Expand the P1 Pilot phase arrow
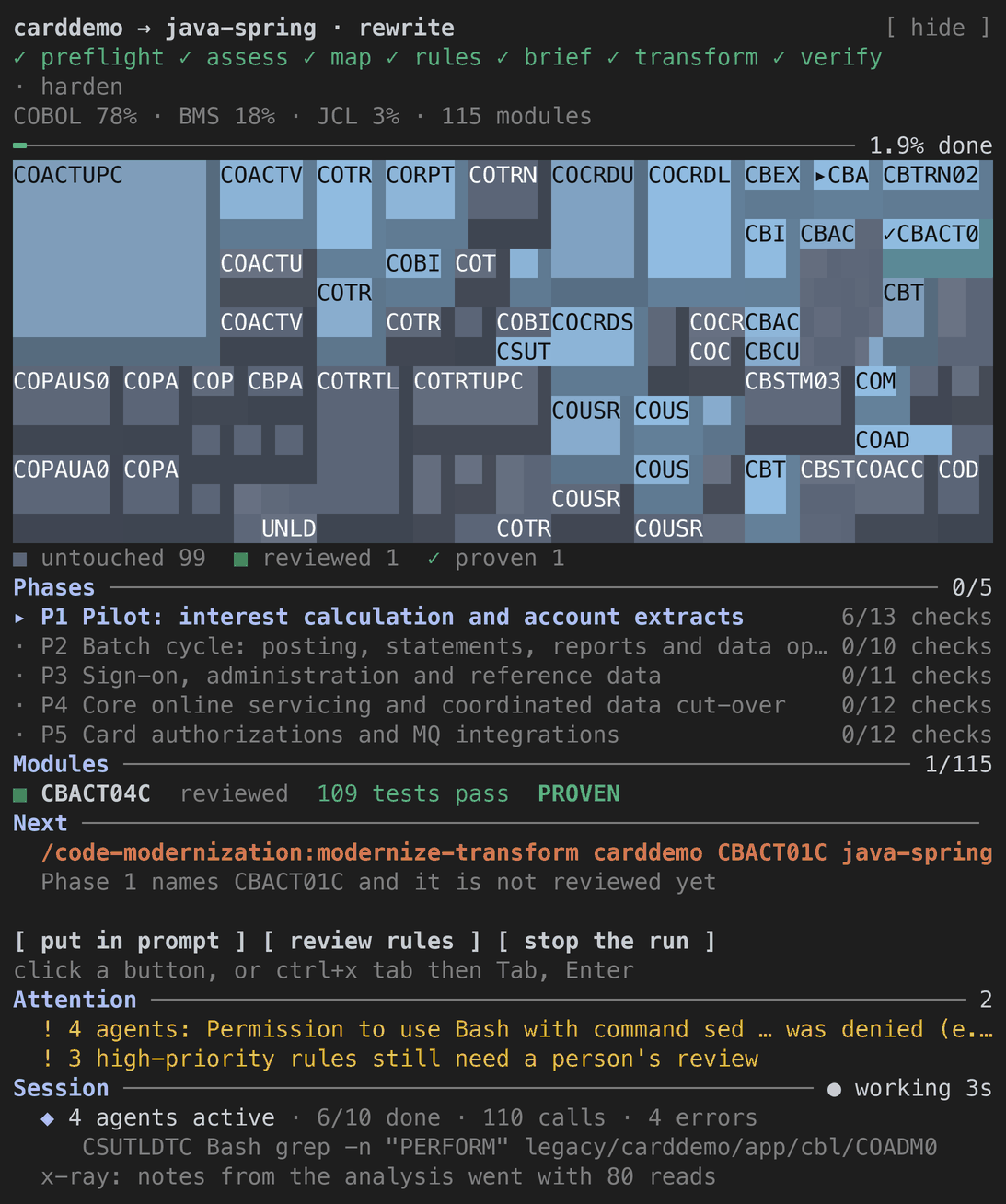This screenshot has height=1204, width=1006. pos(20,617)
